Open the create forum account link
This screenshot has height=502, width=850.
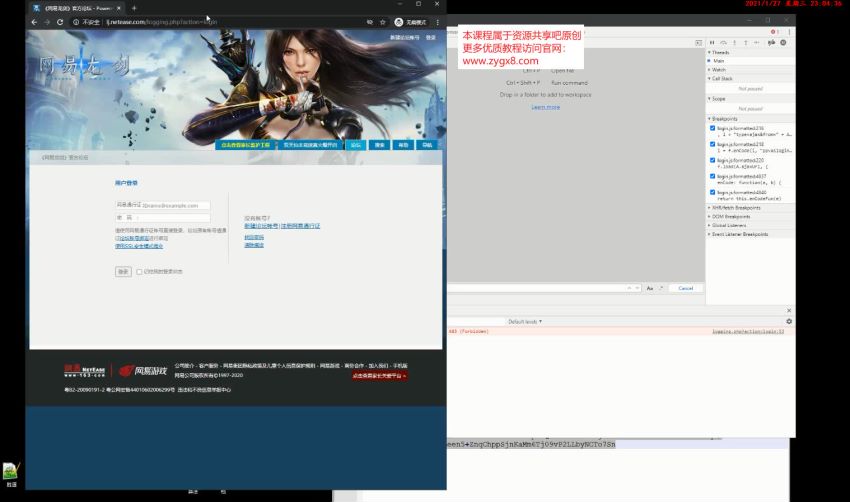point(261,226)
